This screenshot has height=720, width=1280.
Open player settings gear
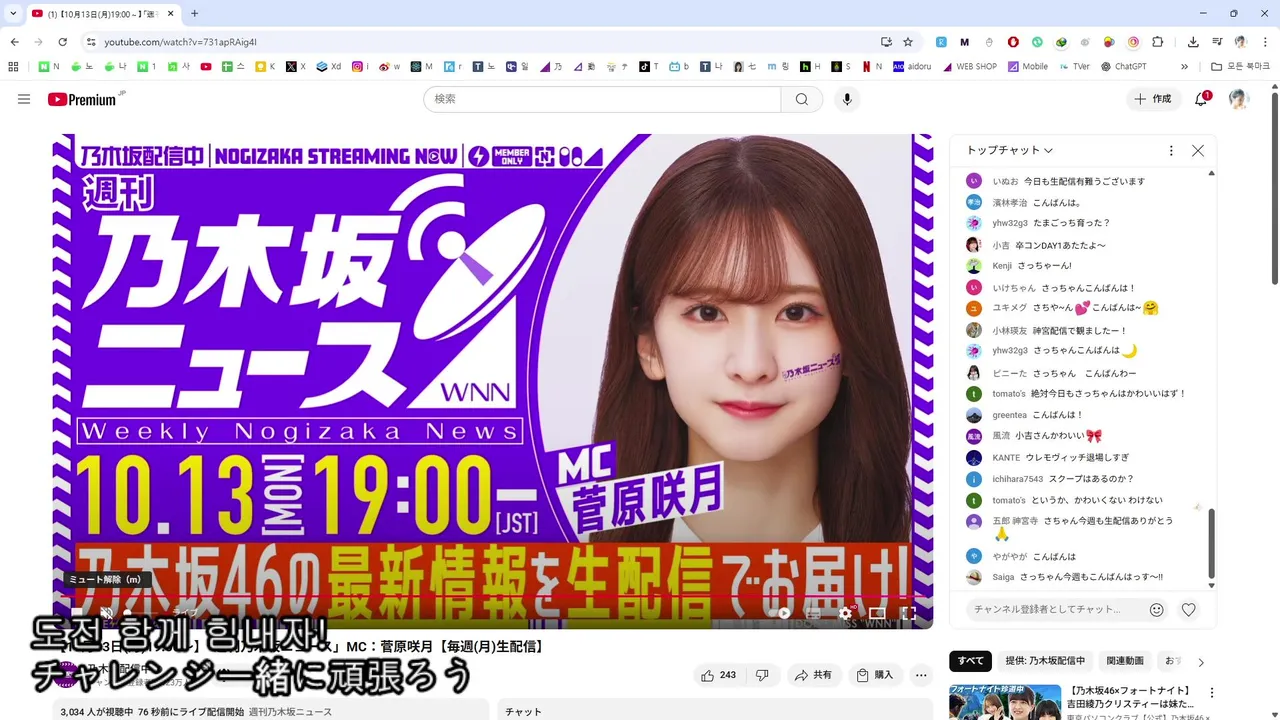[x=846, y=613]
